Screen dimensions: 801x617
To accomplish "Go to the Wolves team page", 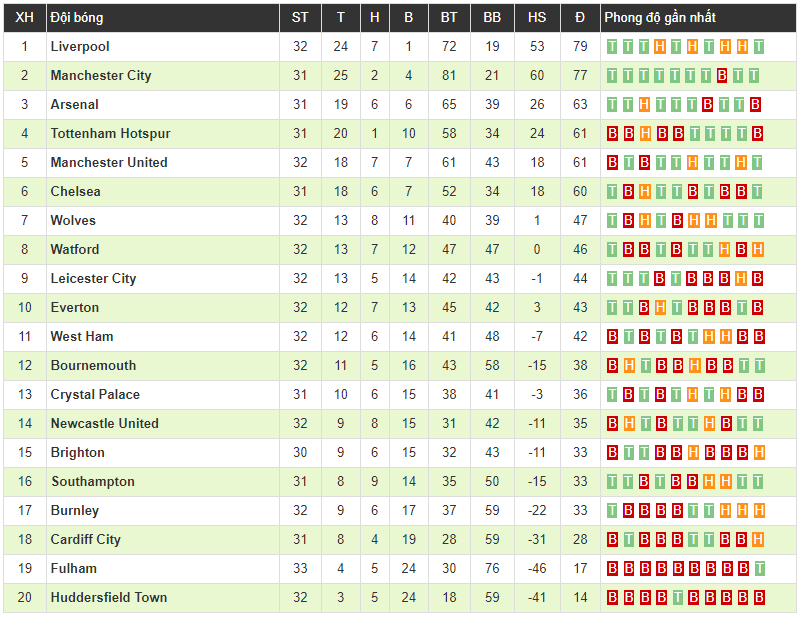I will (73, 221).
